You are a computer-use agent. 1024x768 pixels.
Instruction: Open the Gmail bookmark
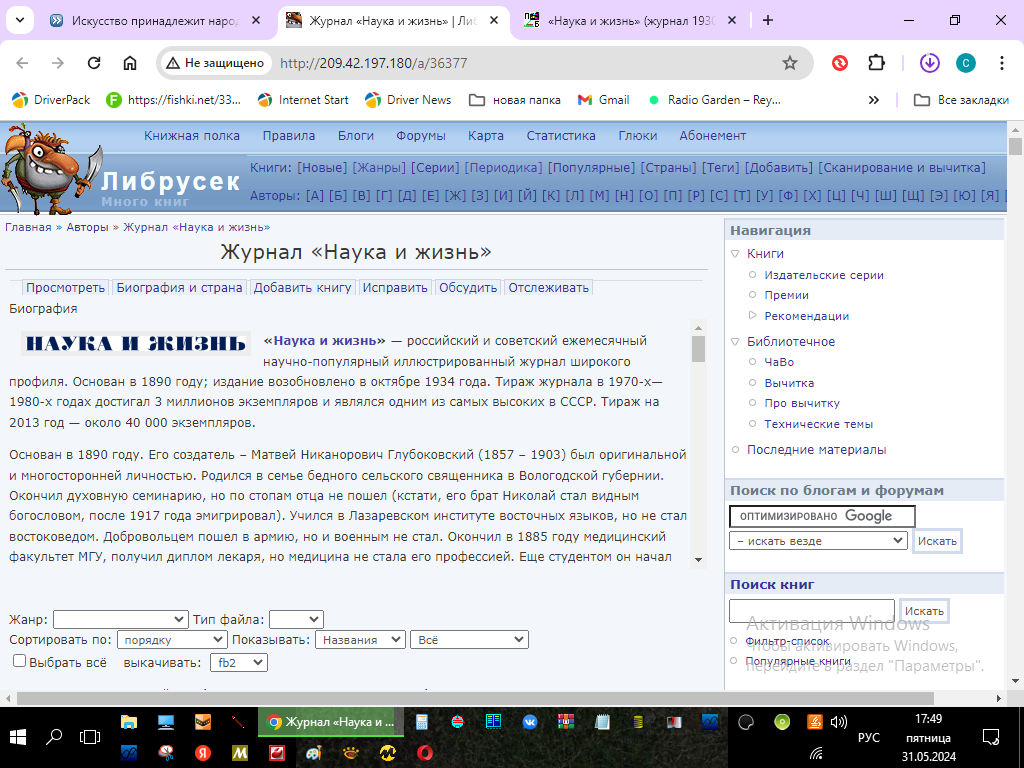[x=603, y=100]
